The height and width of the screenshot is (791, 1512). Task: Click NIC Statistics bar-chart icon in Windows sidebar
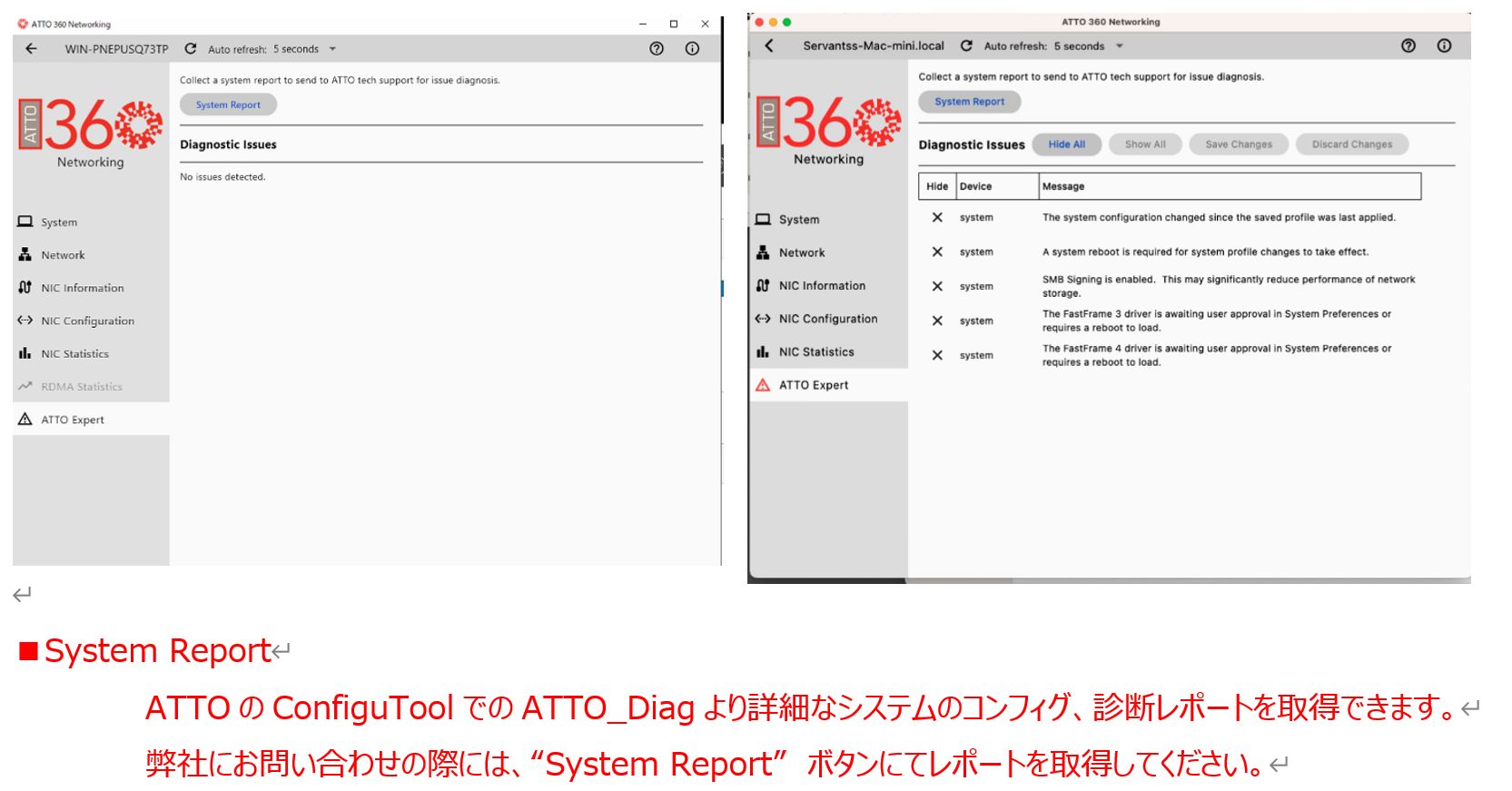pyautogui.click(x=25, y=353)
